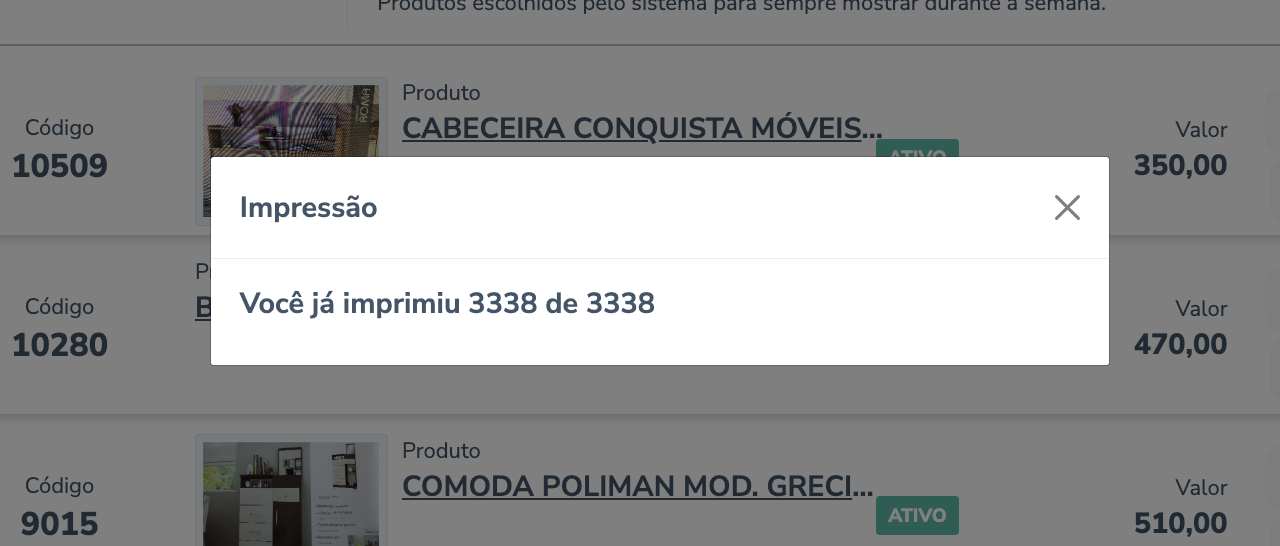Select product code 10509
Viewport: 1280px width, 546px height.
point(60,166)
